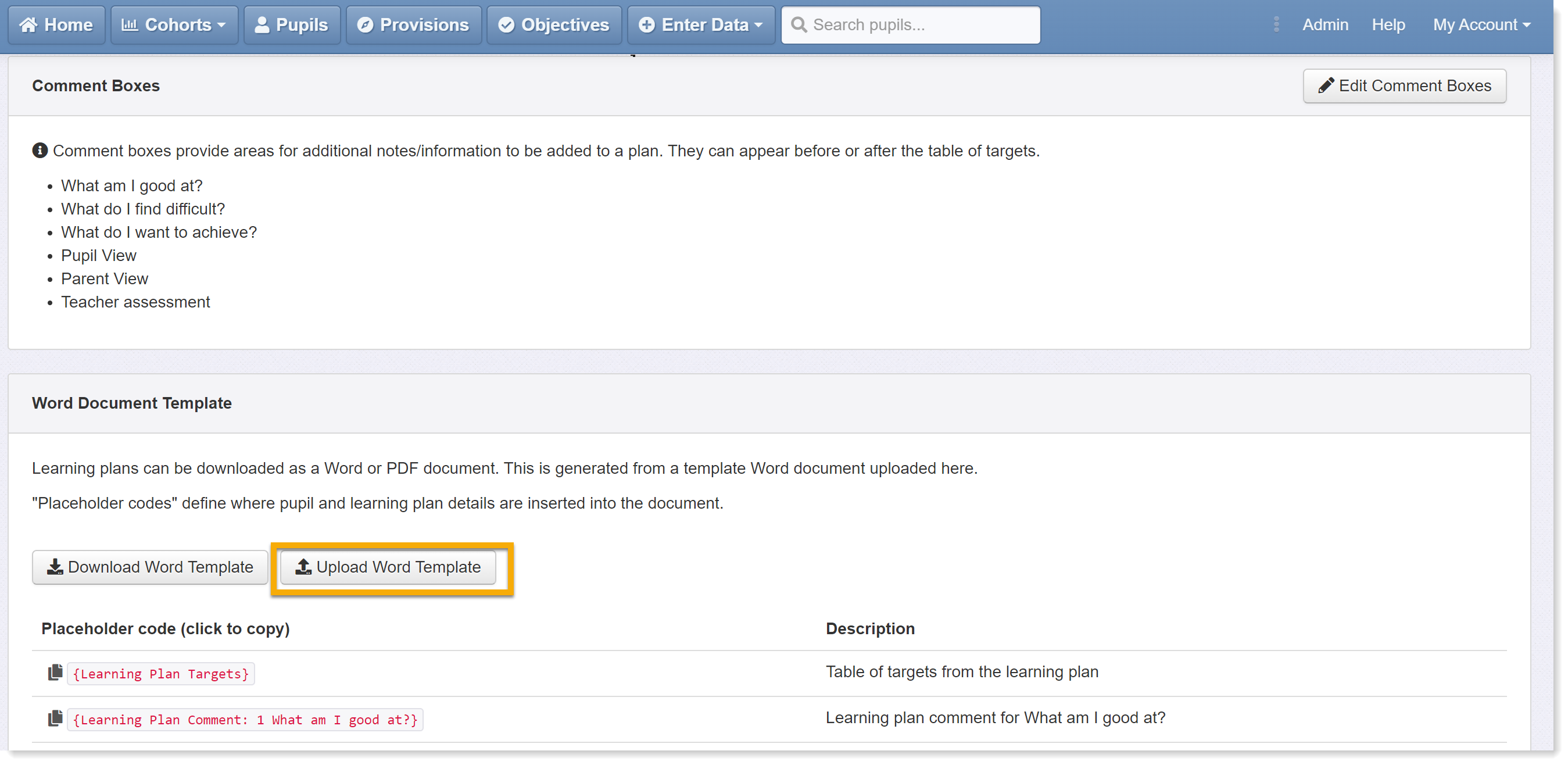Open the Cohorts dropdown menu
The width and height of the screenshot is (1568, 765).
point(174,25)
